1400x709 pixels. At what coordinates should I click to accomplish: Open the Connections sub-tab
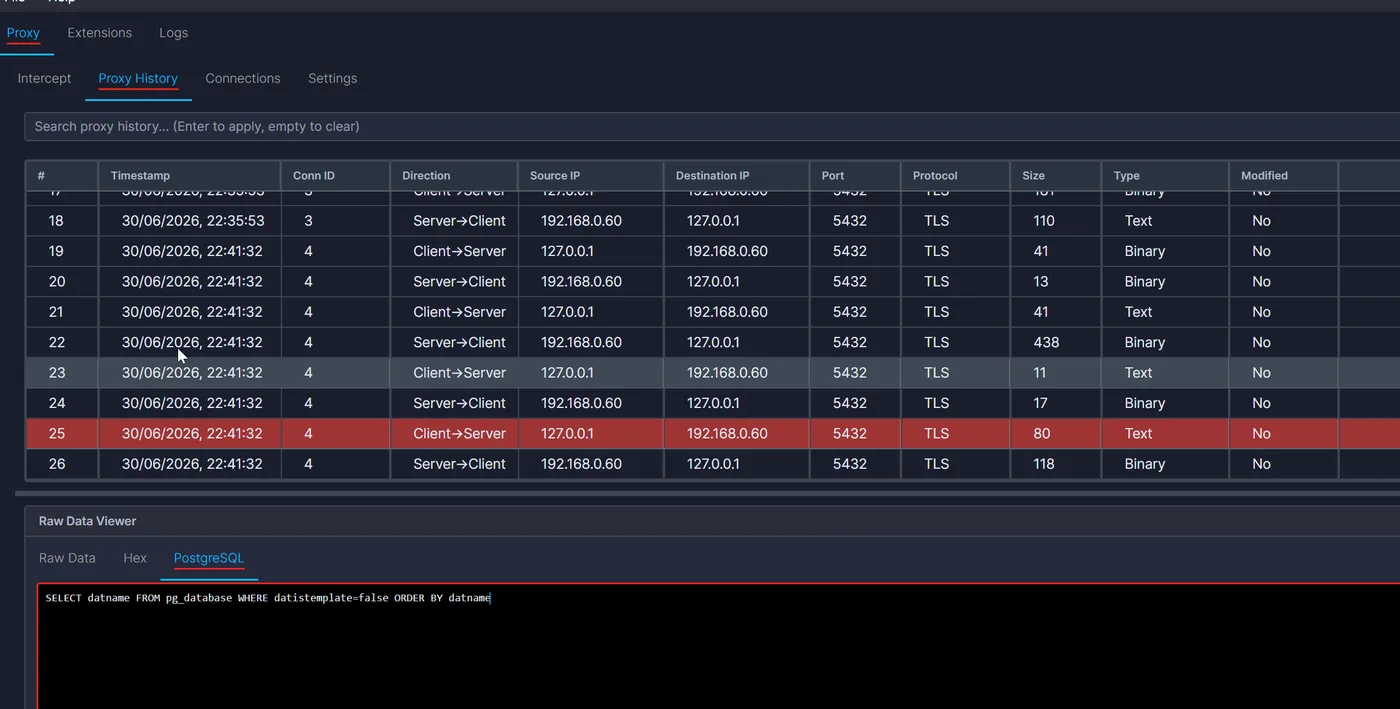(243, 78)
